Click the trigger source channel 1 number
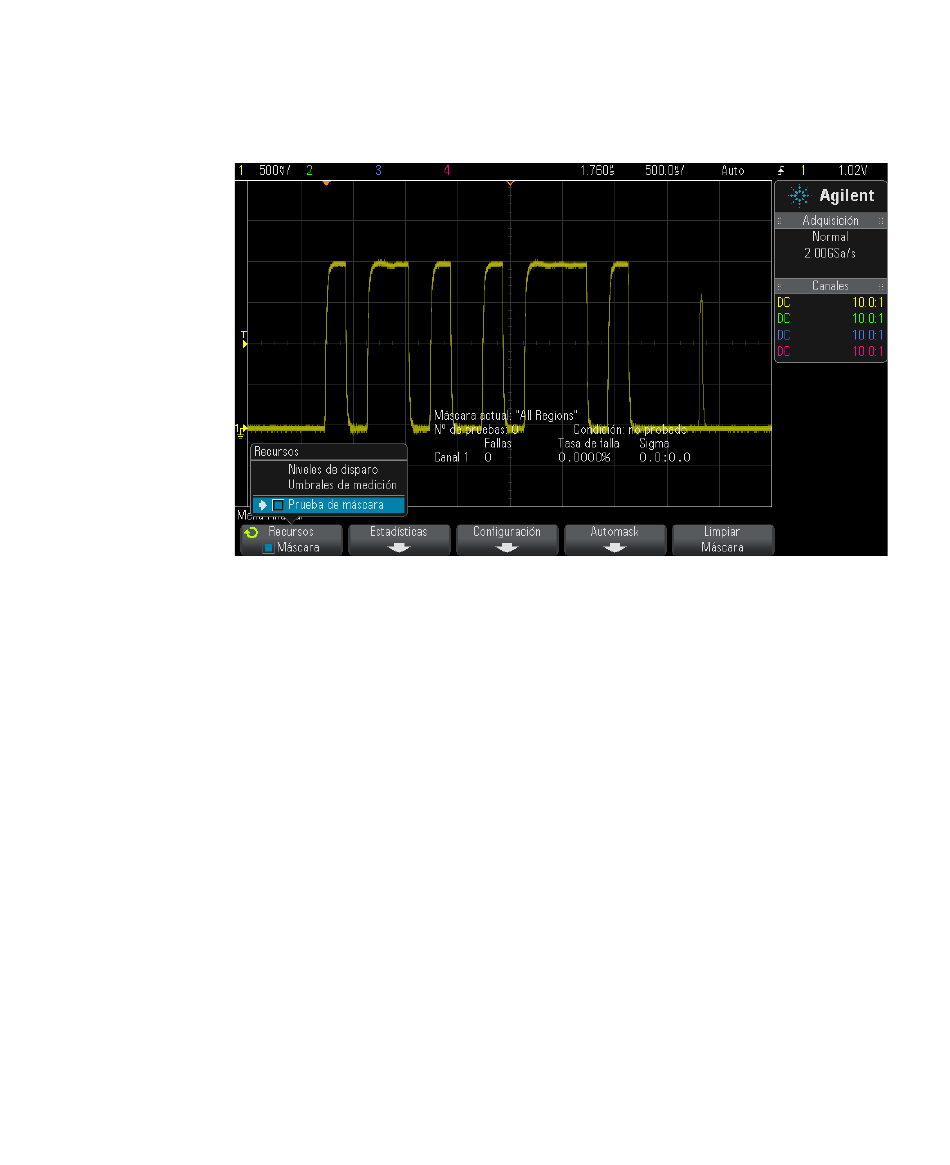Viewport: 950px width, 1165px height. 803,170
